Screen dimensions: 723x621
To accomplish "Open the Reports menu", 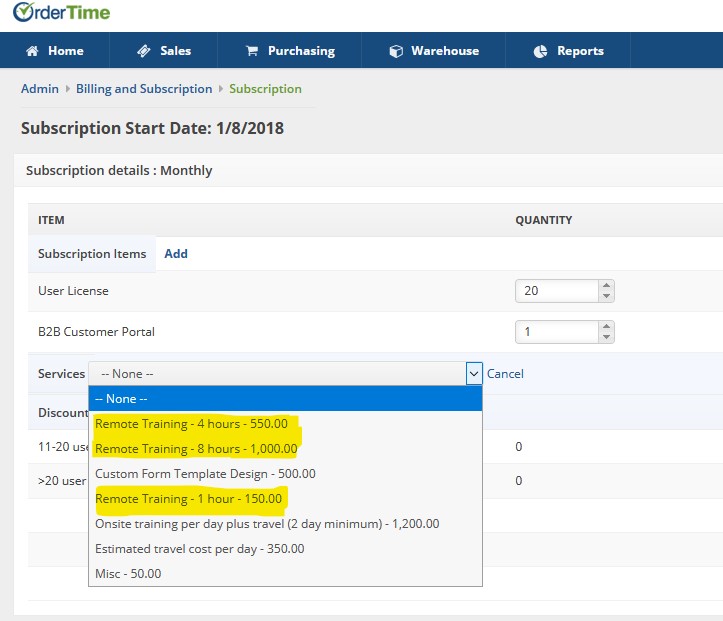I will 568,50.
